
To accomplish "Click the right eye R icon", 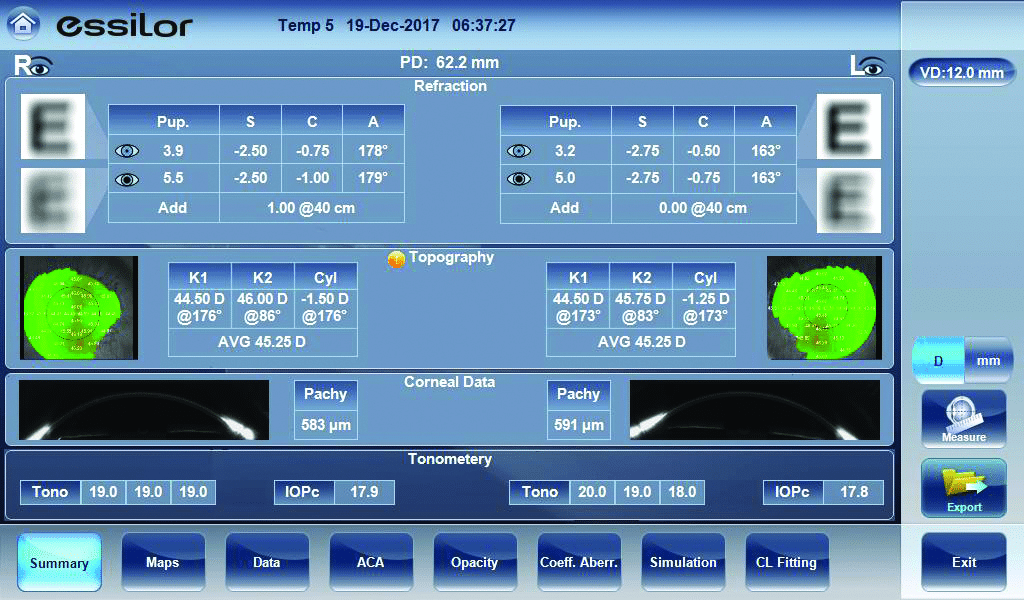I will point(32,66).
